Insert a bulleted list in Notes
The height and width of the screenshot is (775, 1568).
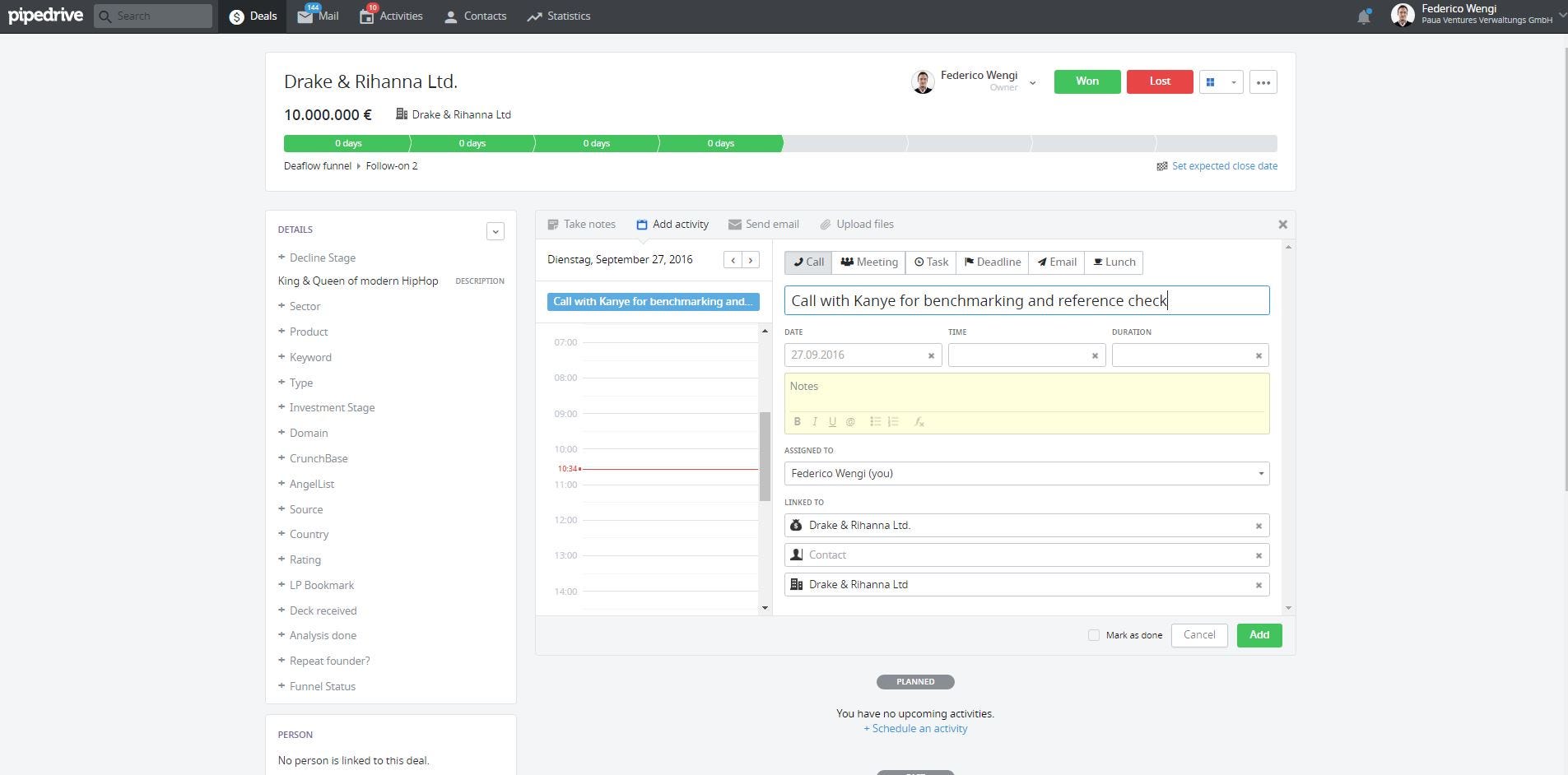(x=875, y=421)
